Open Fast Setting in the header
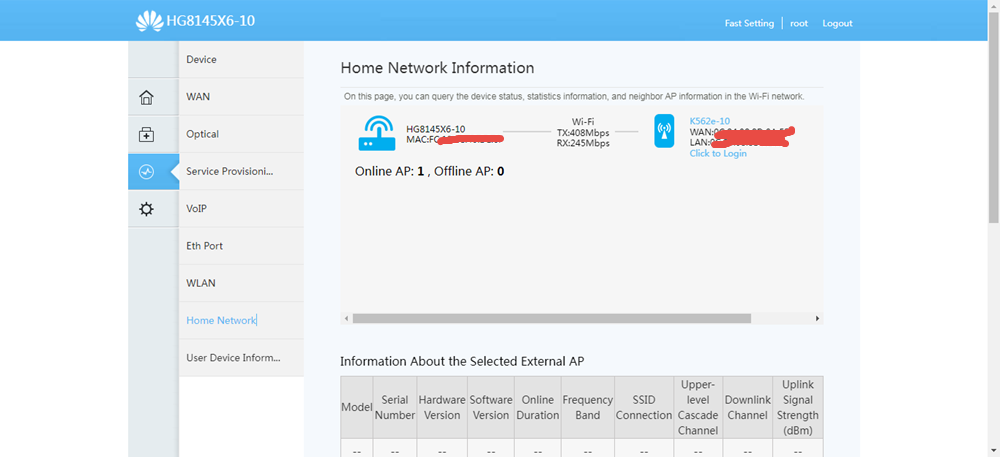The height and width of the screenshot is (457, 1000). [x=749, y=23]
